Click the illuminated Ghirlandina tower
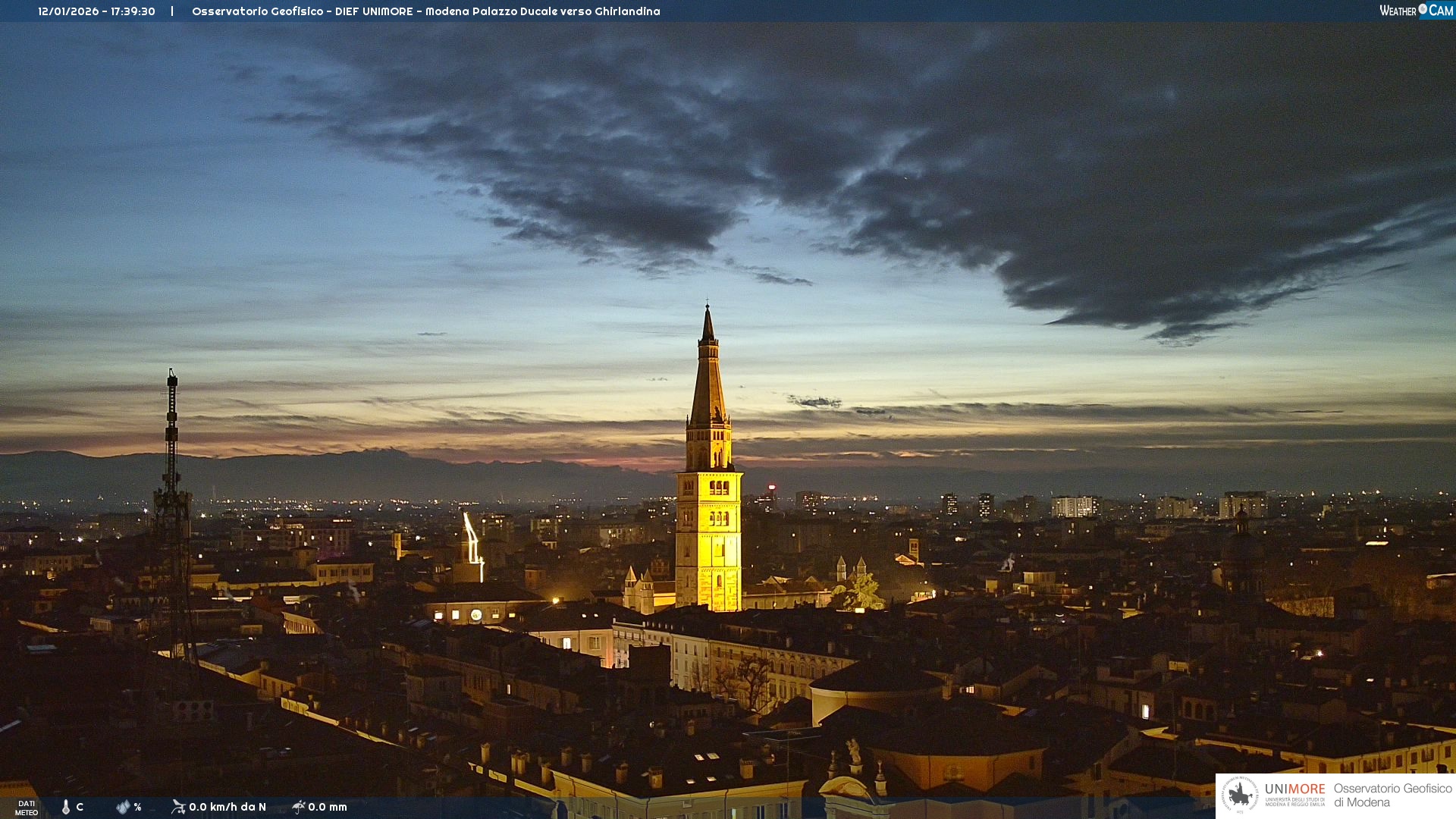Screen dimensions: 1456x819 click(x=708, y=531)
